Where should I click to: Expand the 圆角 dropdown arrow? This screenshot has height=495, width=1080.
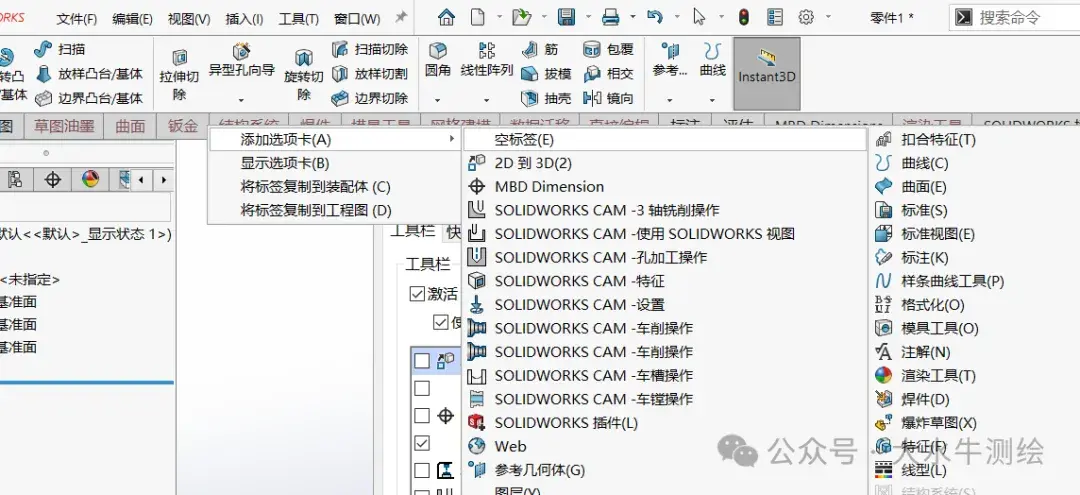coord(438,101)
